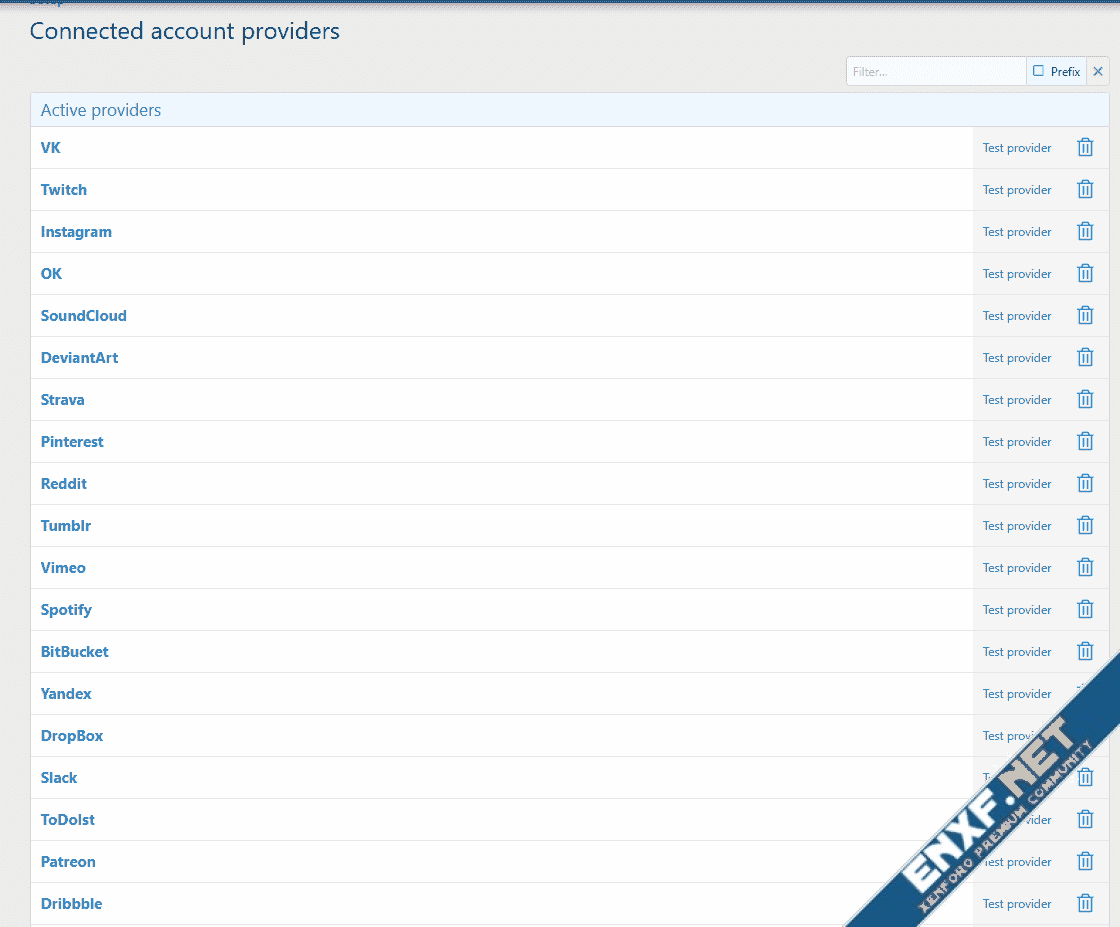This screenshot has width=1120, height=927.
Task: Open the Slack provider
Action: pyautogui.click(x=59, y=778)
